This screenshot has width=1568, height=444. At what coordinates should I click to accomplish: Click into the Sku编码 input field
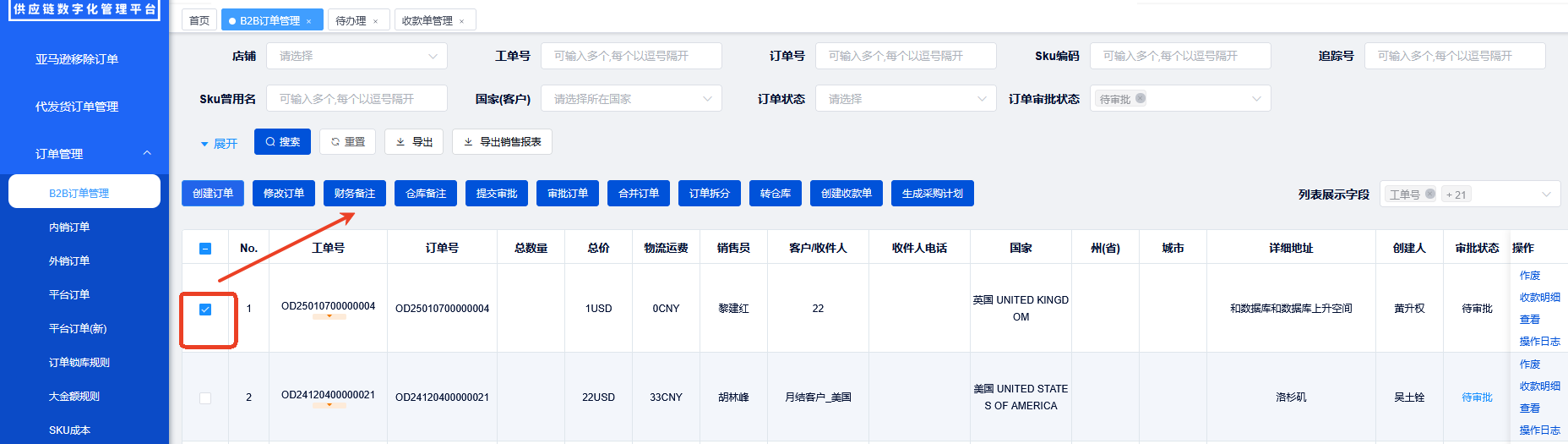pos(1179,56)
